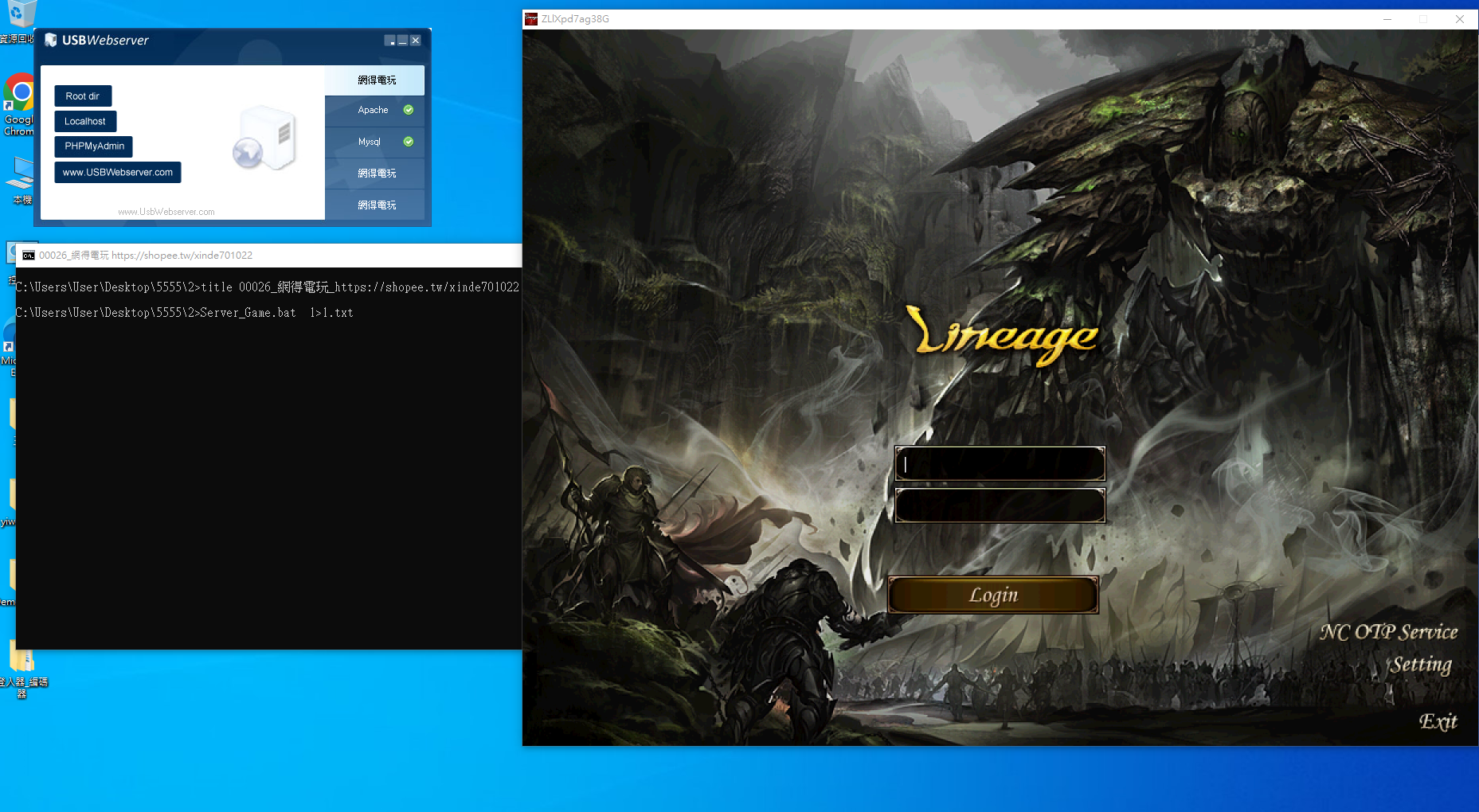Click the Login button in Lineage
The height and width of the screenshot is (812, 1479).
(x=993, y=595)
